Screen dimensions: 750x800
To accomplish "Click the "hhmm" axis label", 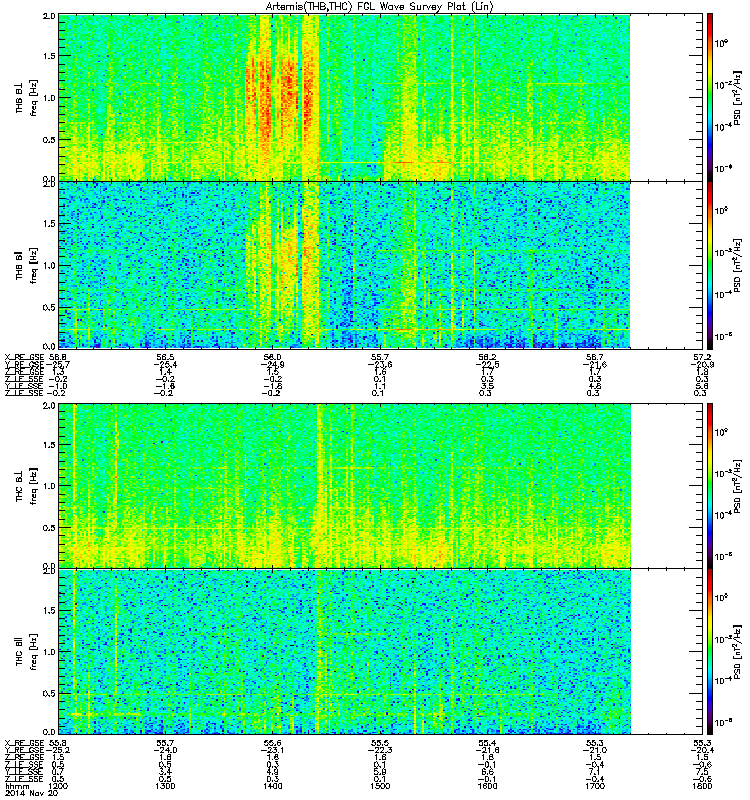I will point(16,786).
